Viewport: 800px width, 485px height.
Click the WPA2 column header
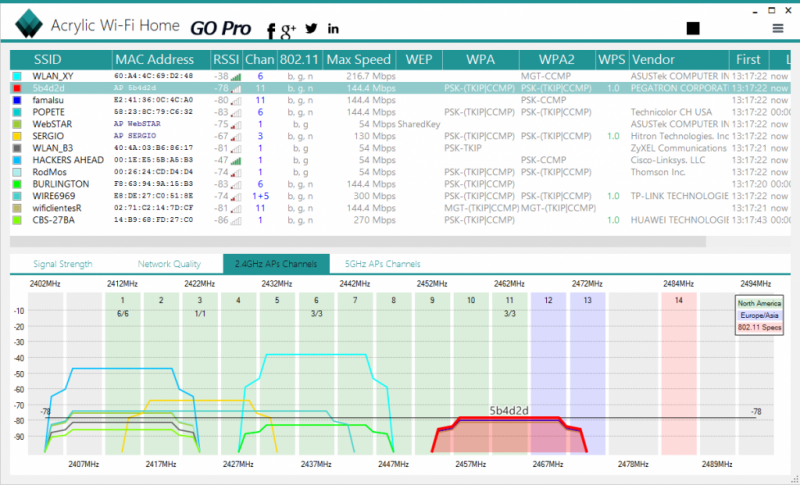[557, 60]
